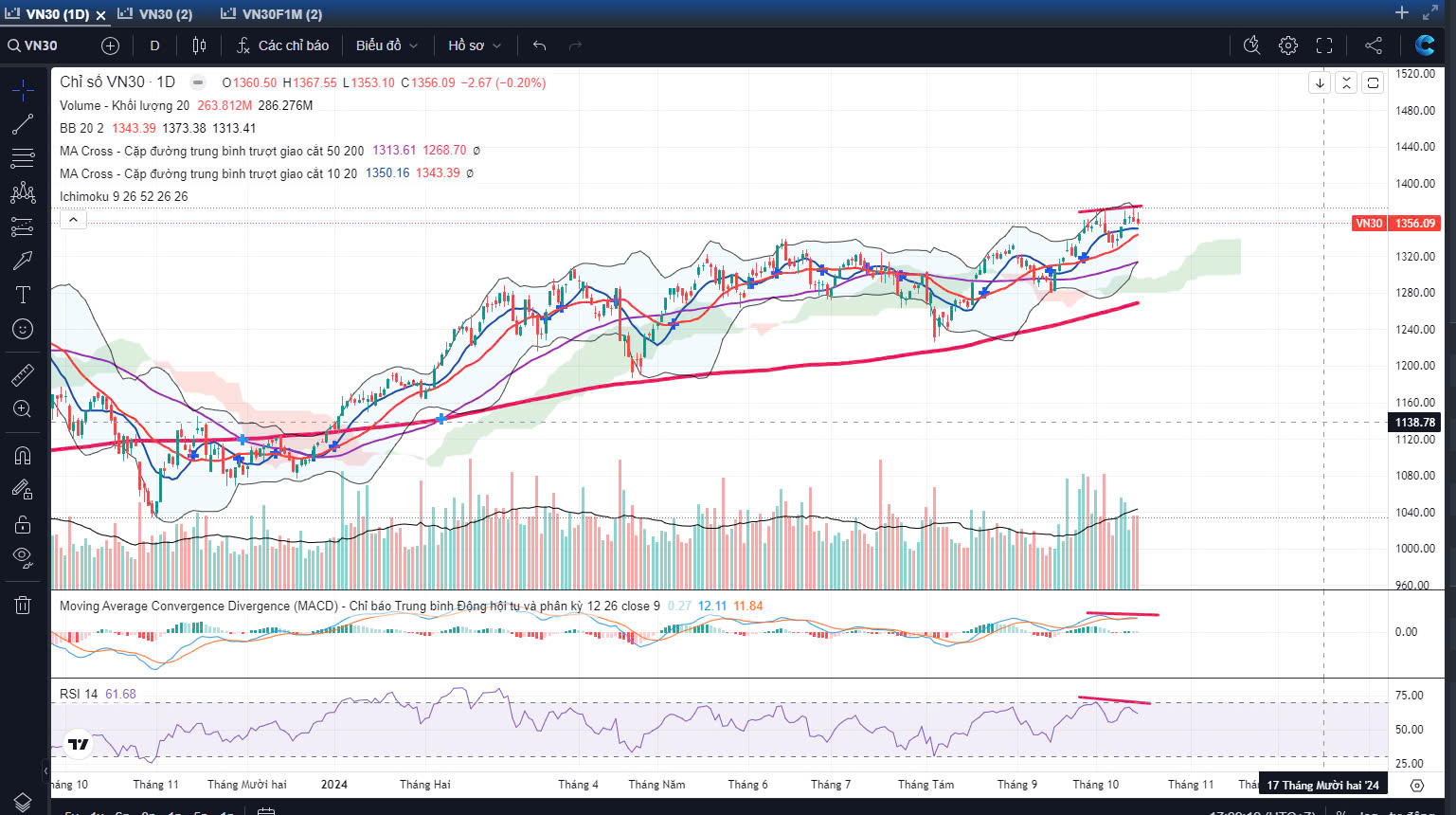Open the candlestick chart style selector
Viewport: 1456px width, 815px height.
pyautogui.click(x=199, y=45)
